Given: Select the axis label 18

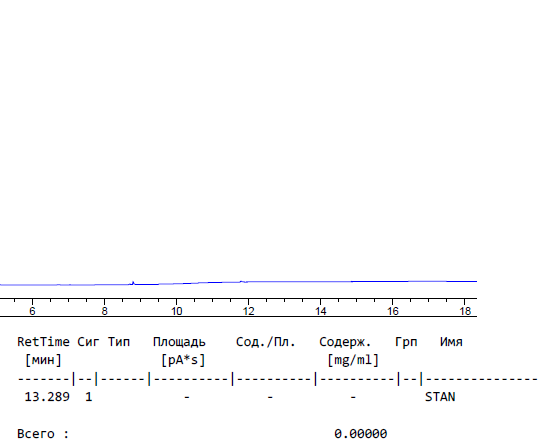Looking at the screenshot, I should click(x=465, y=311).
